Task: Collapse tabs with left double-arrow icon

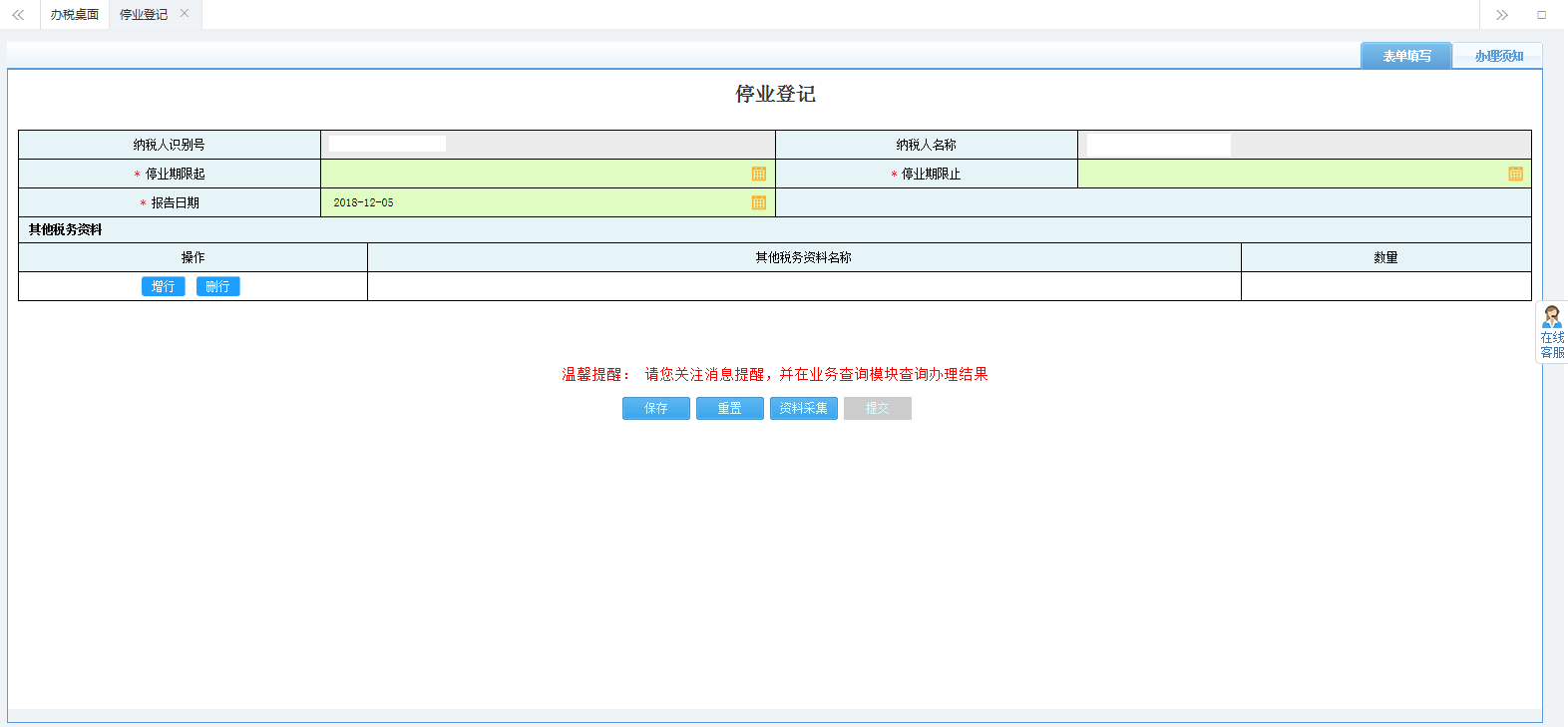Action: pos(18,15)
